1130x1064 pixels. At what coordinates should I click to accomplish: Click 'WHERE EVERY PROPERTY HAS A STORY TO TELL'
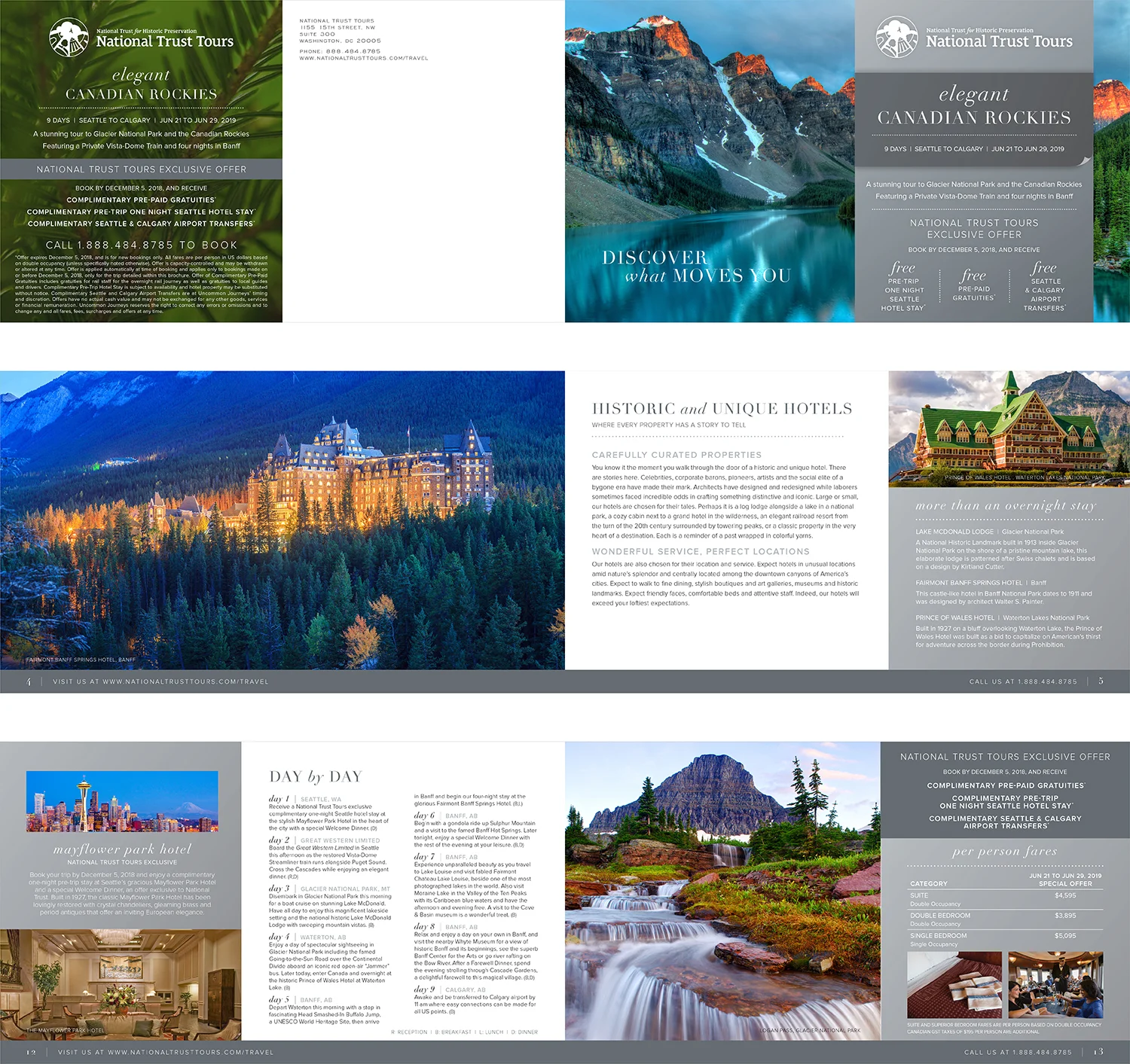(669, 425)
